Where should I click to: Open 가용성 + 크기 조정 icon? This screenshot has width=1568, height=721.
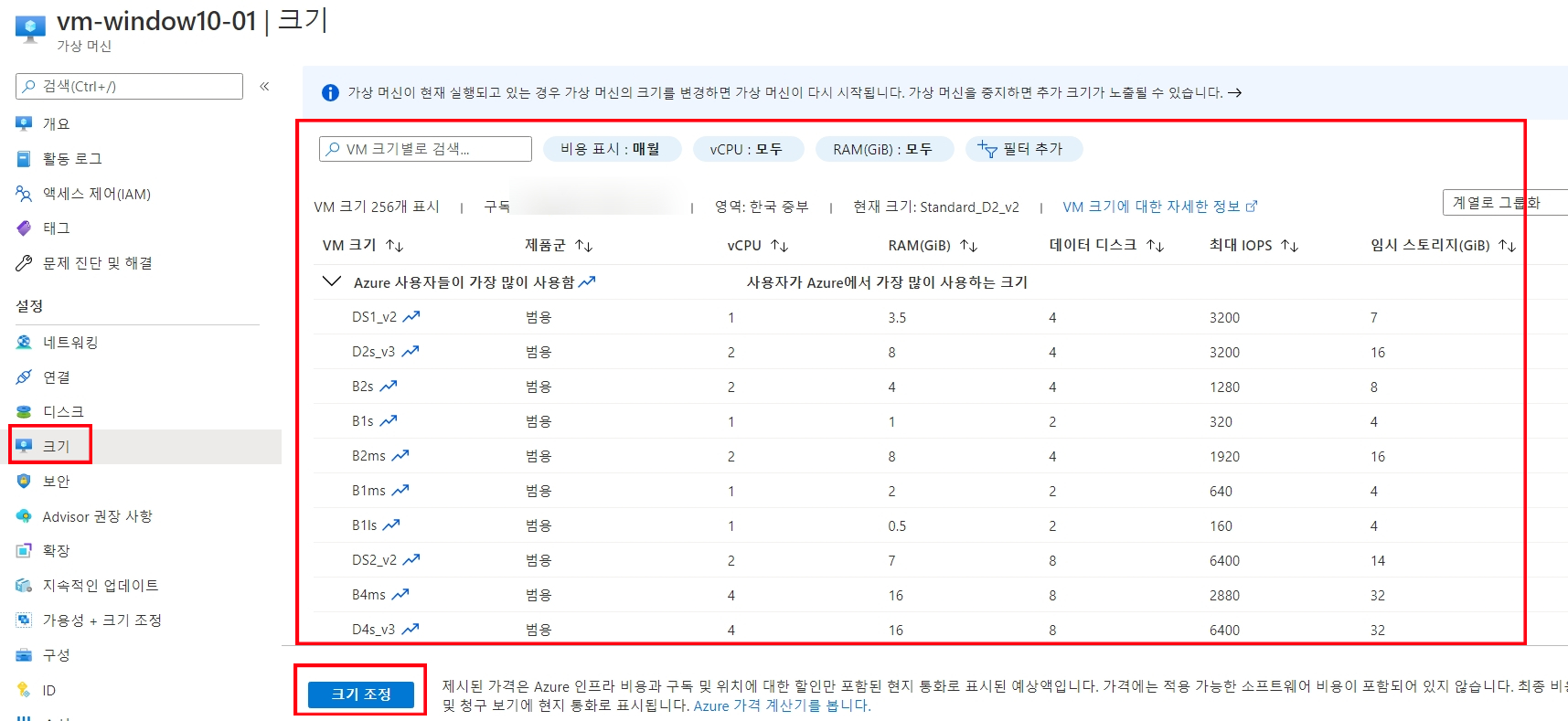(24, 620)
